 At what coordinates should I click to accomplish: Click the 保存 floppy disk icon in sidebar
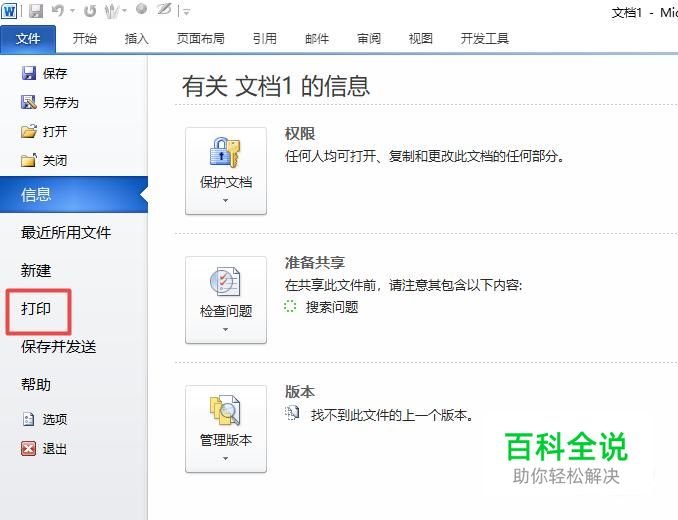(x=29, y=73)
